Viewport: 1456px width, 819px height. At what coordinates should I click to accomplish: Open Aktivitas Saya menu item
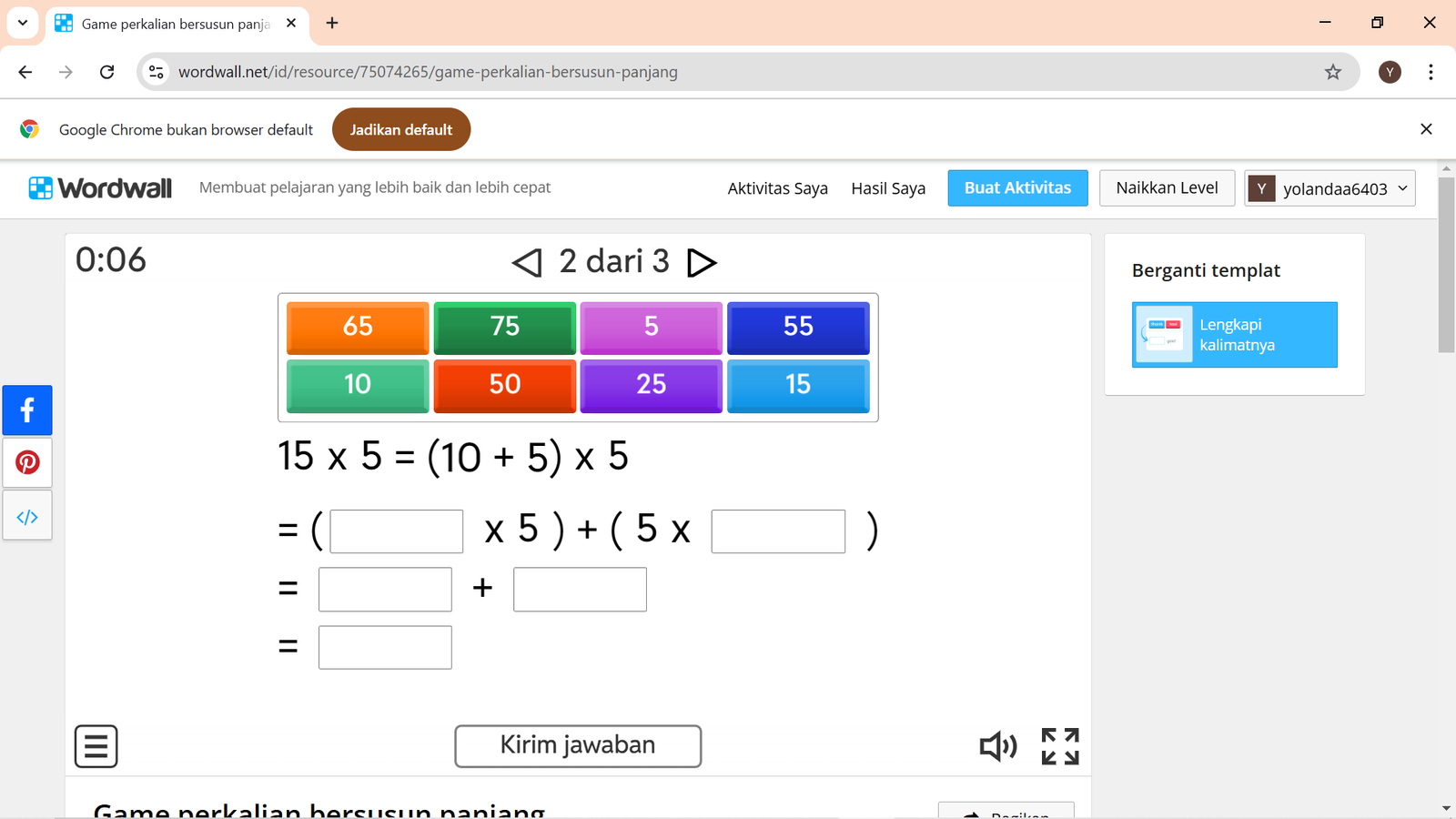pyautogui.click(x=777, y=188)
